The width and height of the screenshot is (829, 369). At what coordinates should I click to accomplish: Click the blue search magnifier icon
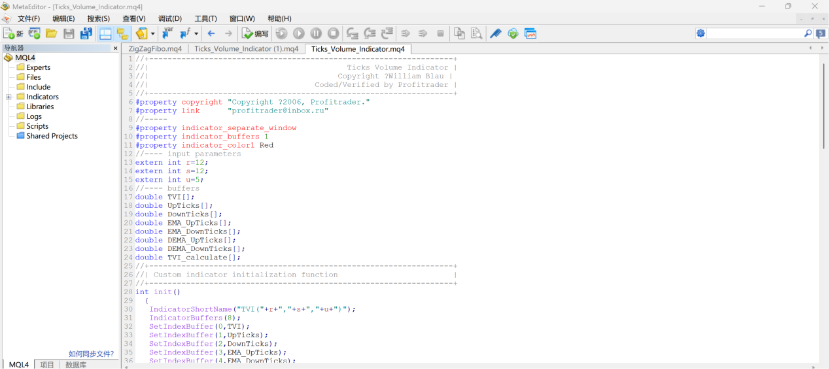point(808,33)
